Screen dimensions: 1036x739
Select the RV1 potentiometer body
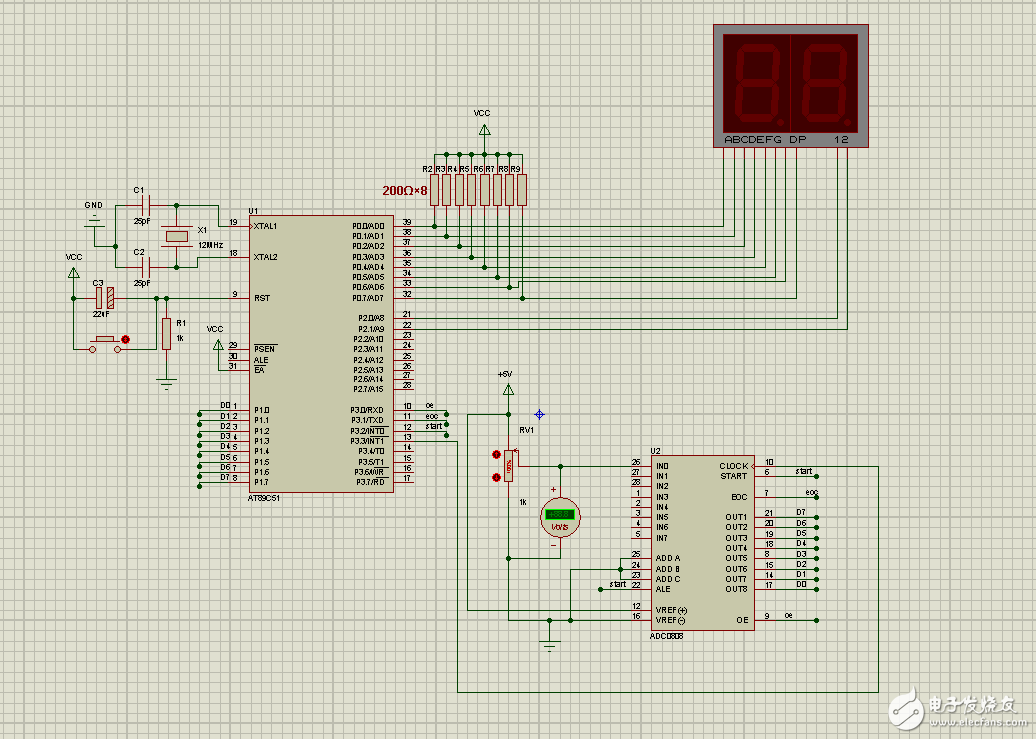click(508, 465)
